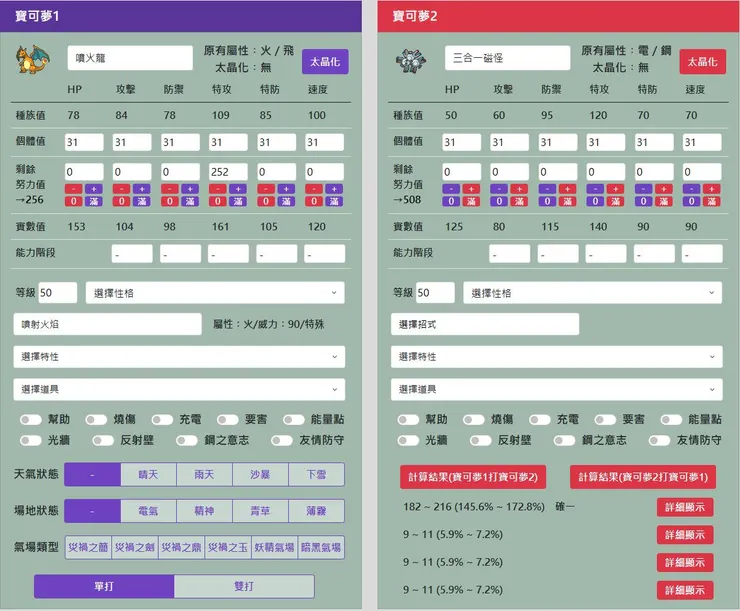Viewport: 740px width, 611px height.
Task: Click red 太晶化 button for Pokémon 2
Action: point(703,62)
